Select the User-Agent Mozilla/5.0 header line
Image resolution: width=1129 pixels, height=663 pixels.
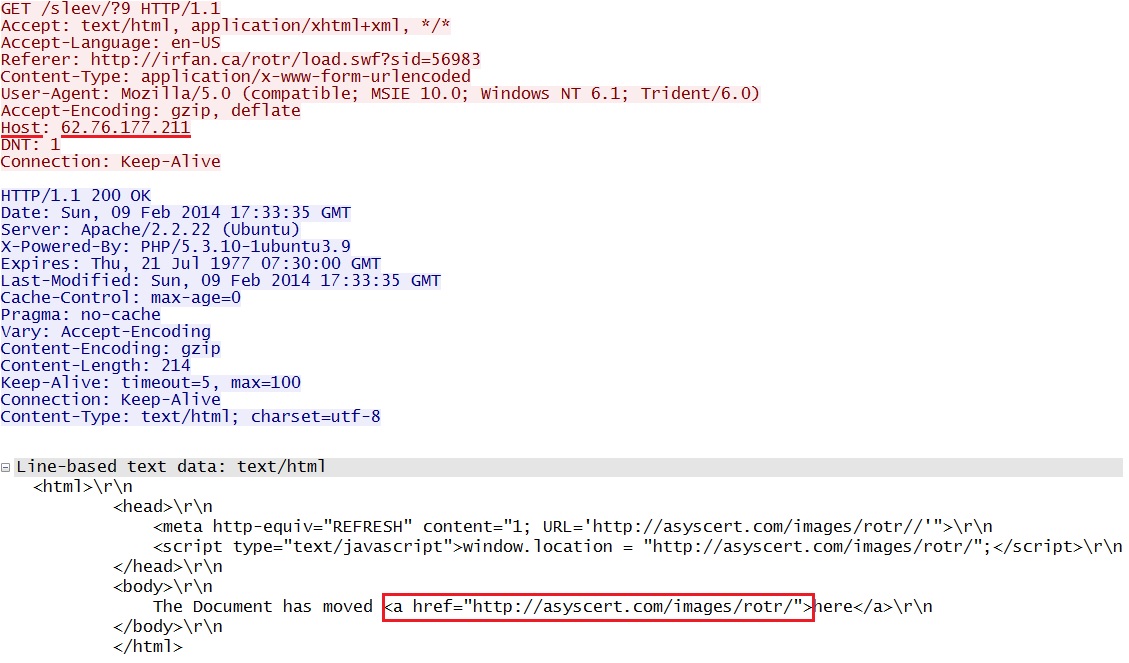[x=380, y=93]
